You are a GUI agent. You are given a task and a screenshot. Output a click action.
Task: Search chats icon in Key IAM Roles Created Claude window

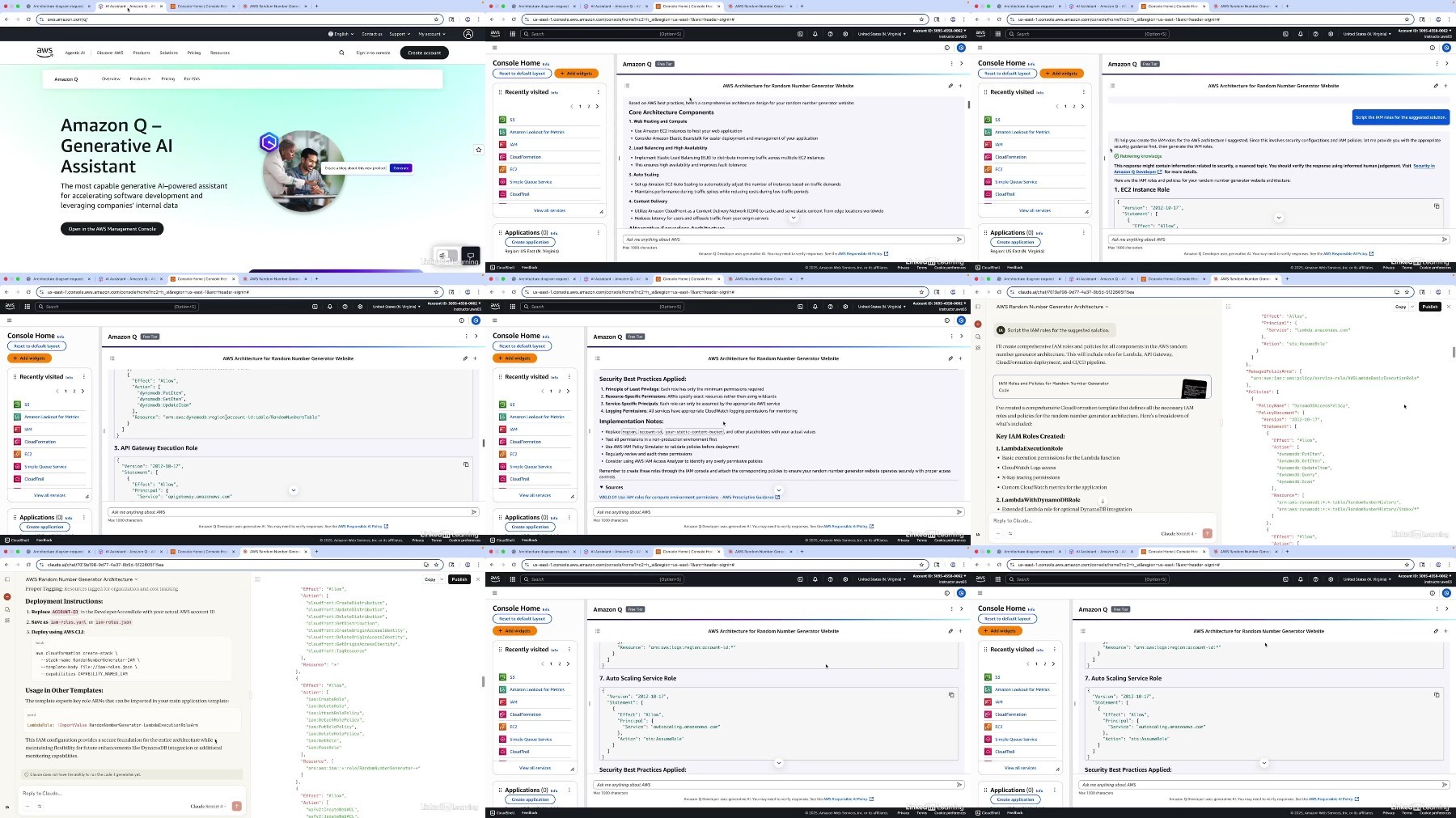tap(978, 337)
